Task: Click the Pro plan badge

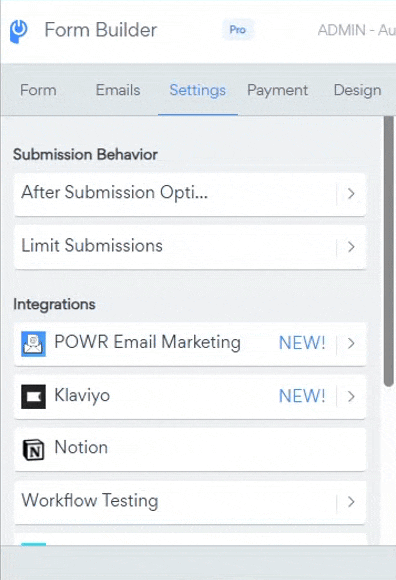Action: [238, 30]
